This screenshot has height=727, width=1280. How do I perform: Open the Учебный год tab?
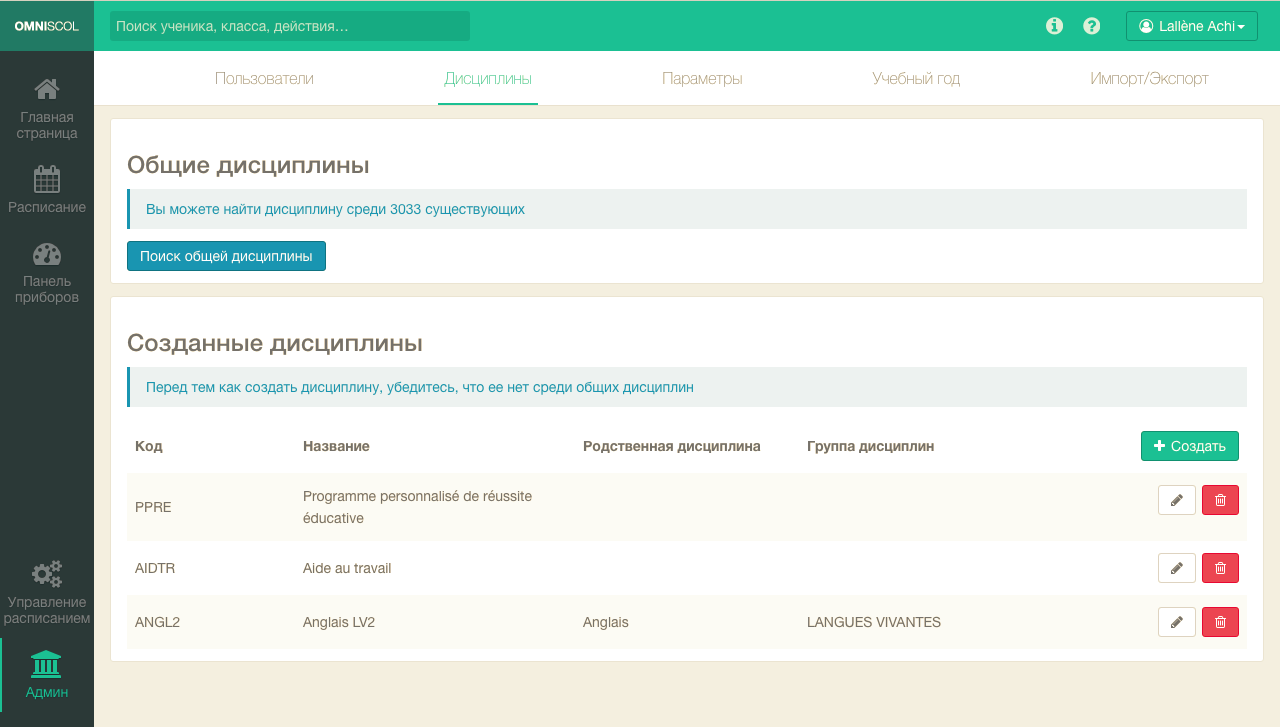pos(916,79)
